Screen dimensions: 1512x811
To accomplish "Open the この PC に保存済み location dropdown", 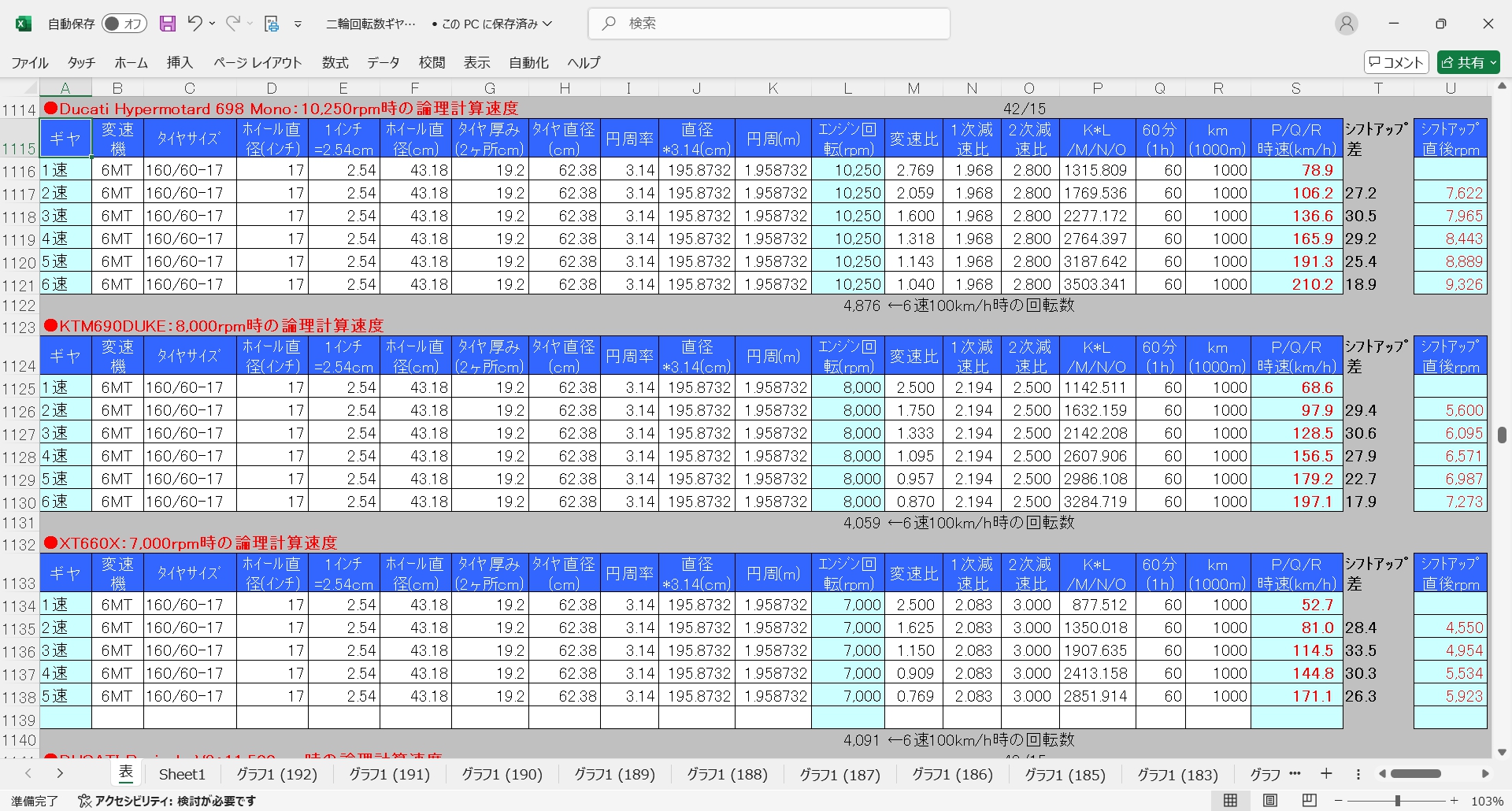I will coord(497,24).
